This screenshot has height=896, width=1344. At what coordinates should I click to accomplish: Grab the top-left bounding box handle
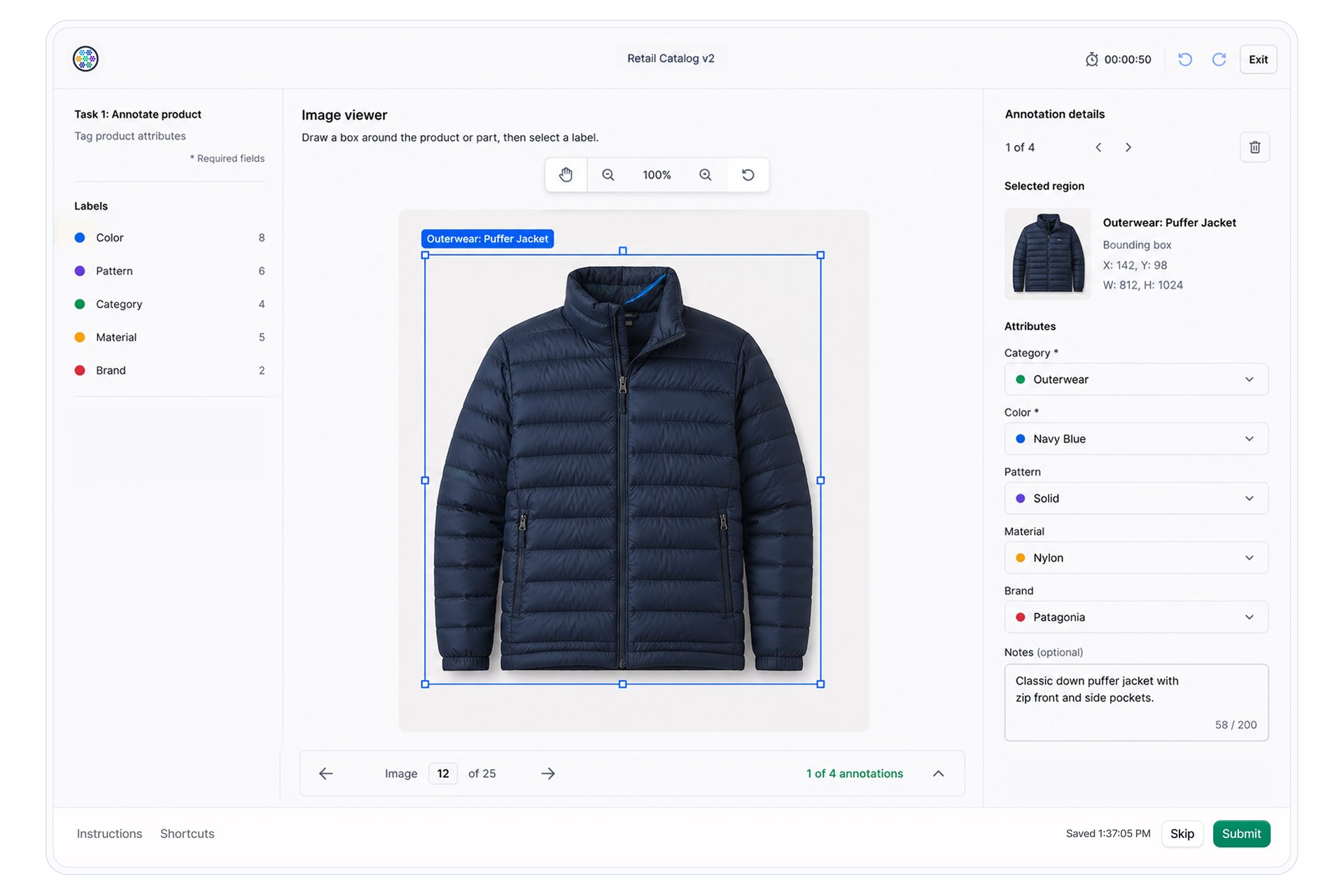pyautogui.click(x=425, y=255)
